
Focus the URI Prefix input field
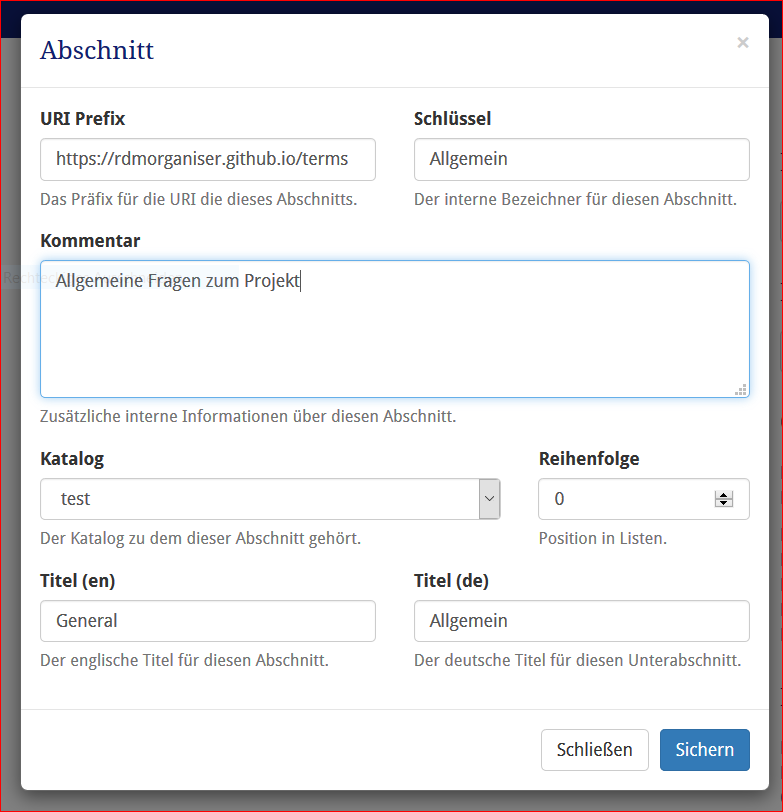click(x=208, y=159)
